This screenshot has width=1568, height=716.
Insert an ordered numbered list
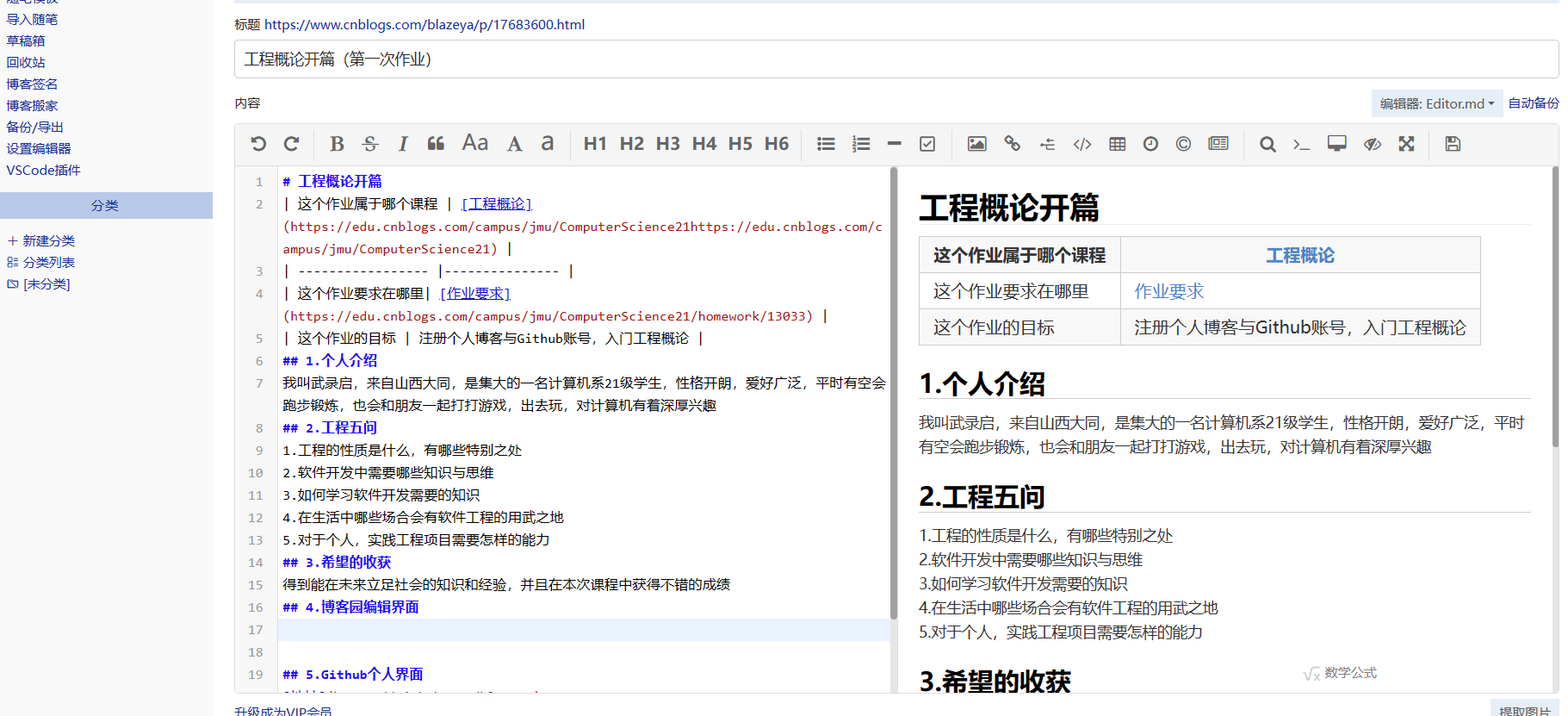861,144
